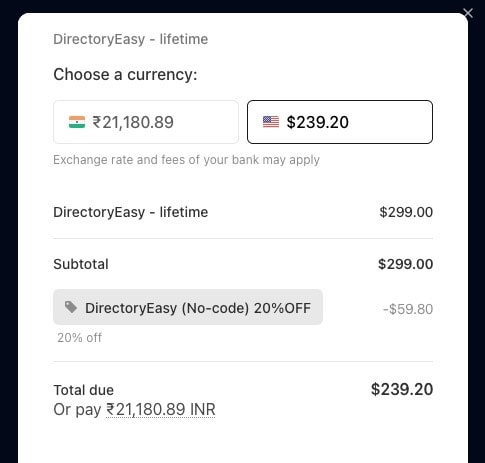The height and width of the screenshot is (463, 485).
Task: Select Indian Rupee ₹21,180.89 currency option
Action: (x=146, y=122)
